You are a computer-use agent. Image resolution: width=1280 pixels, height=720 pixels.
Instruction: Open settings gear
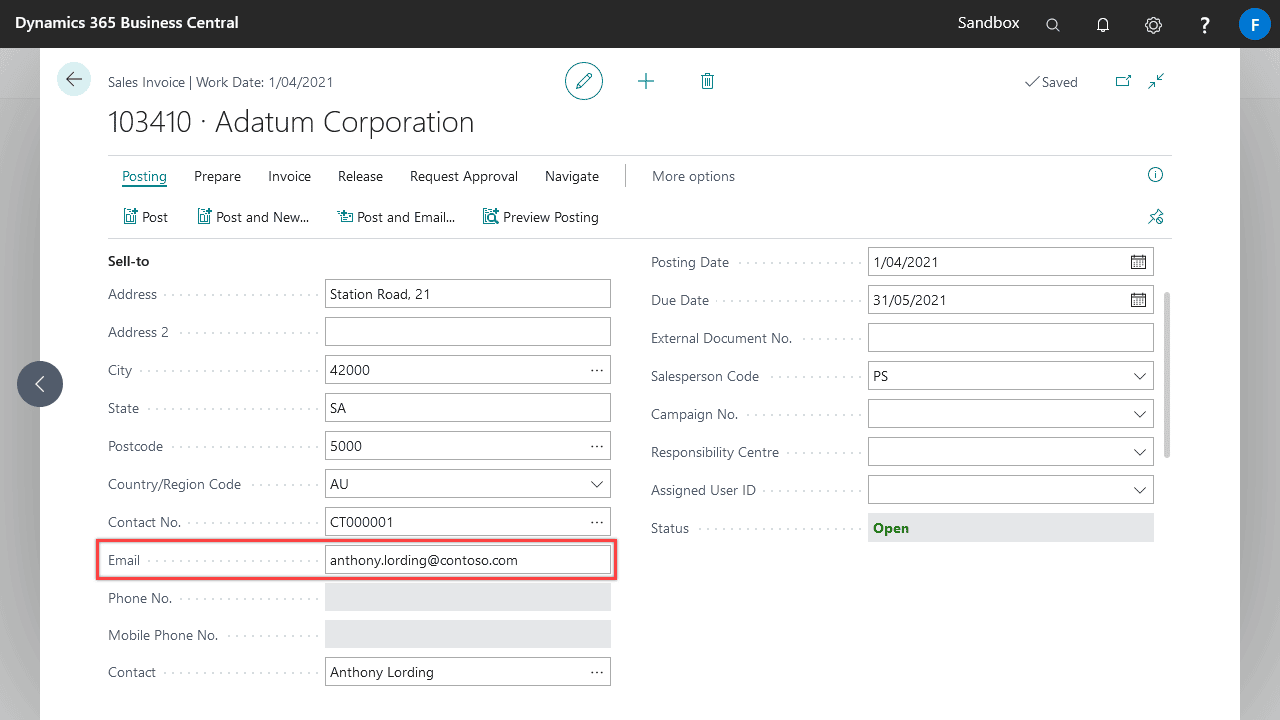pyautogui.click(x=1153, y=24)
